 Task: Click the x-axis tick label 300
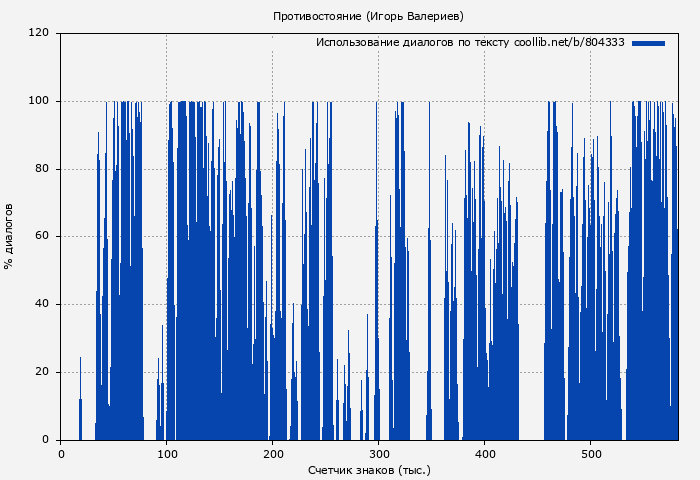click(x=379, y=453)
